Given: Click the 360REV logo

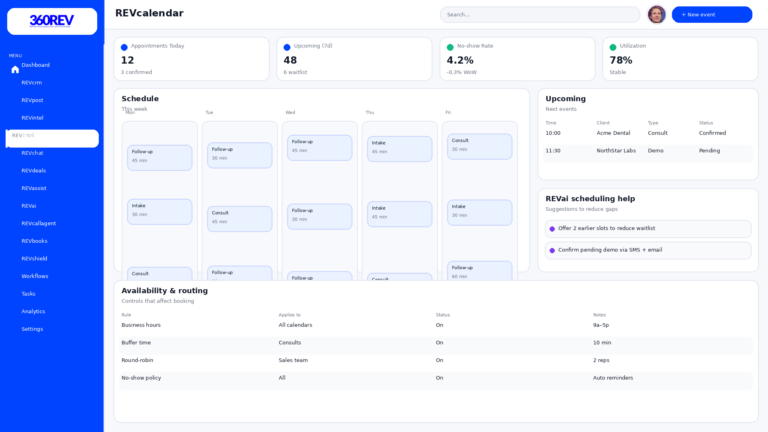Looking at the screenshot, I should [52, 21].
